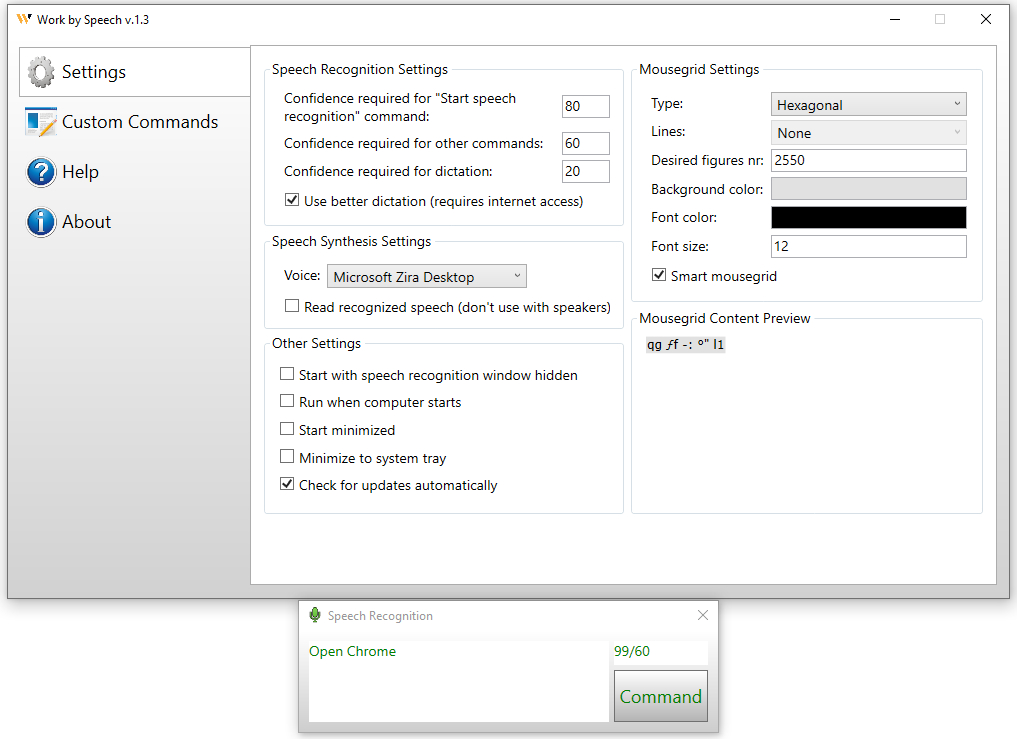The height and width of the screenshot is (739, 1017).
Task: Enable Read recognized speech checkbox
Action: point(292,307)
